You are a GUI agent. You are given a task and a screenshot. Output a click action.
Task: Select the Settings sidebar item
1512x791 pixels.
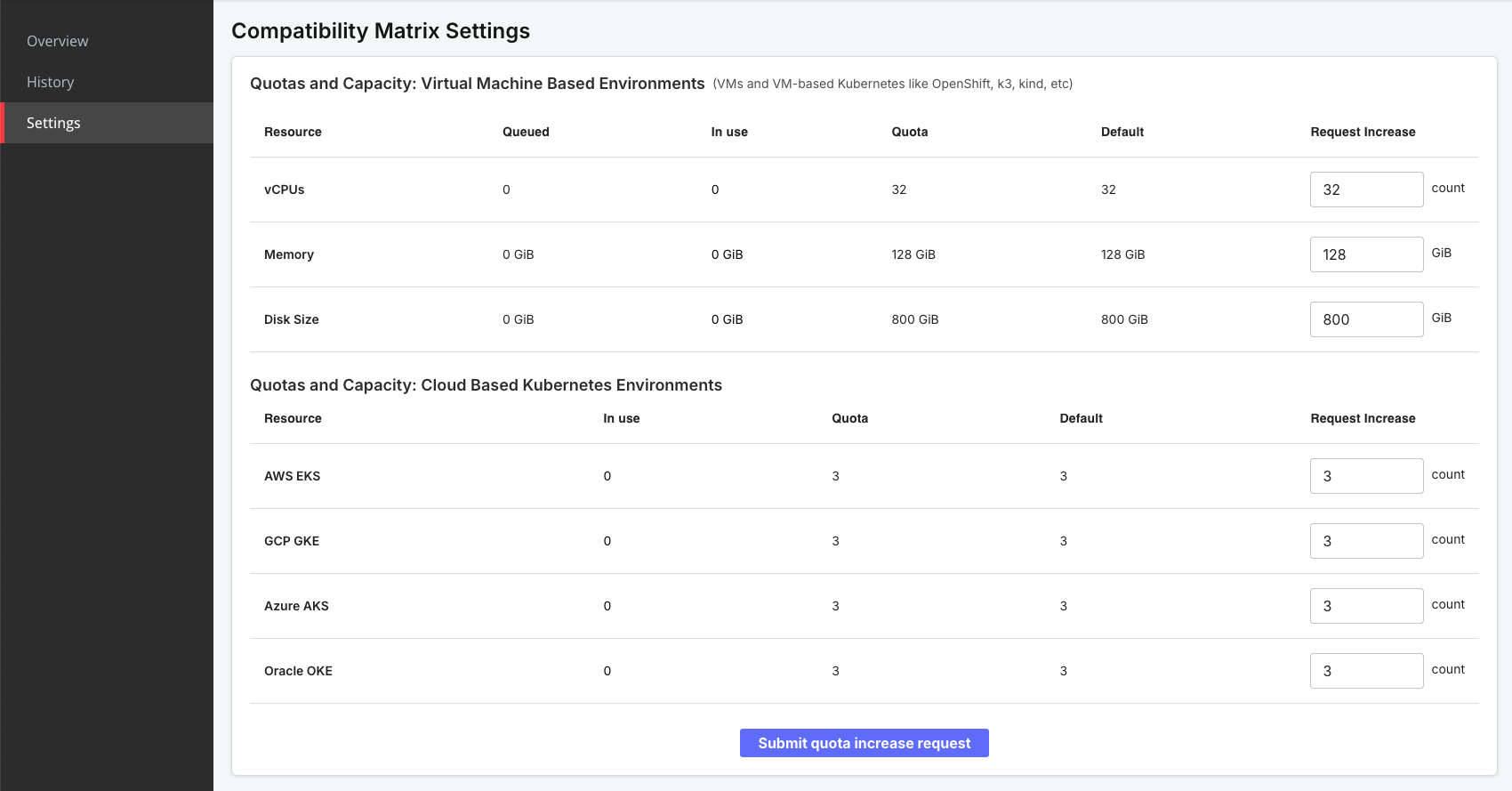pyautogui.click(x=53, y=123)
